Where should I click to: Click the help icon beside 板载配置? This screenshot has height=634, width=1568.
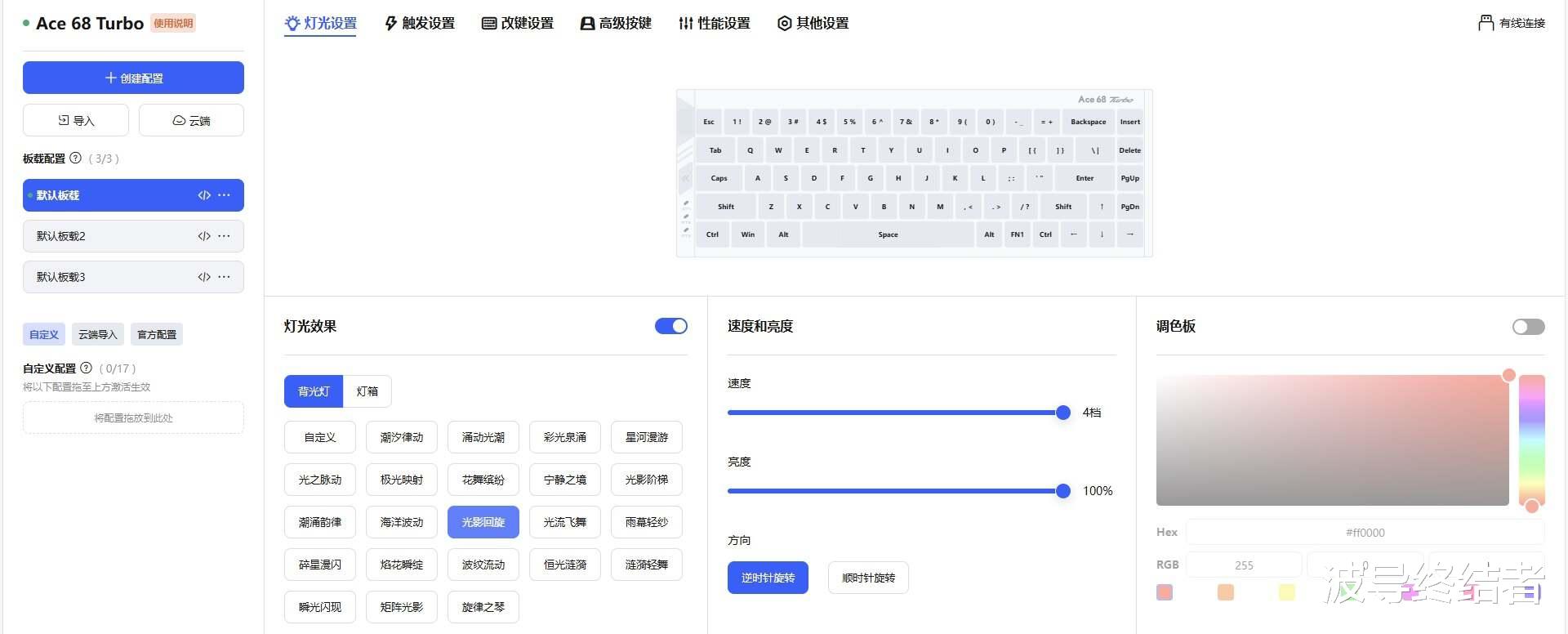(76, 158)
